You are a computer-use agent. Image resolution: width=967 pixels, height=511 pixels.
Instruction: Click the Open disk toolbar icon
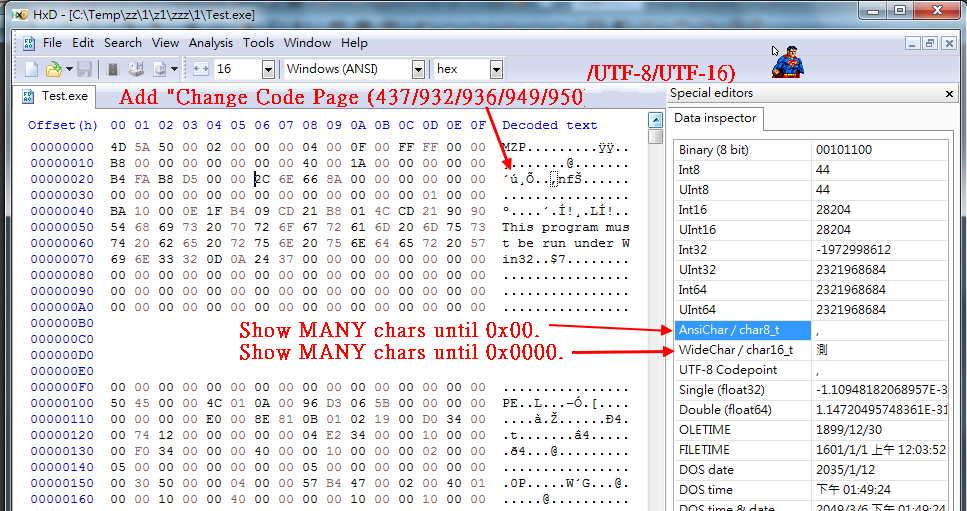[x=136, y=68]
